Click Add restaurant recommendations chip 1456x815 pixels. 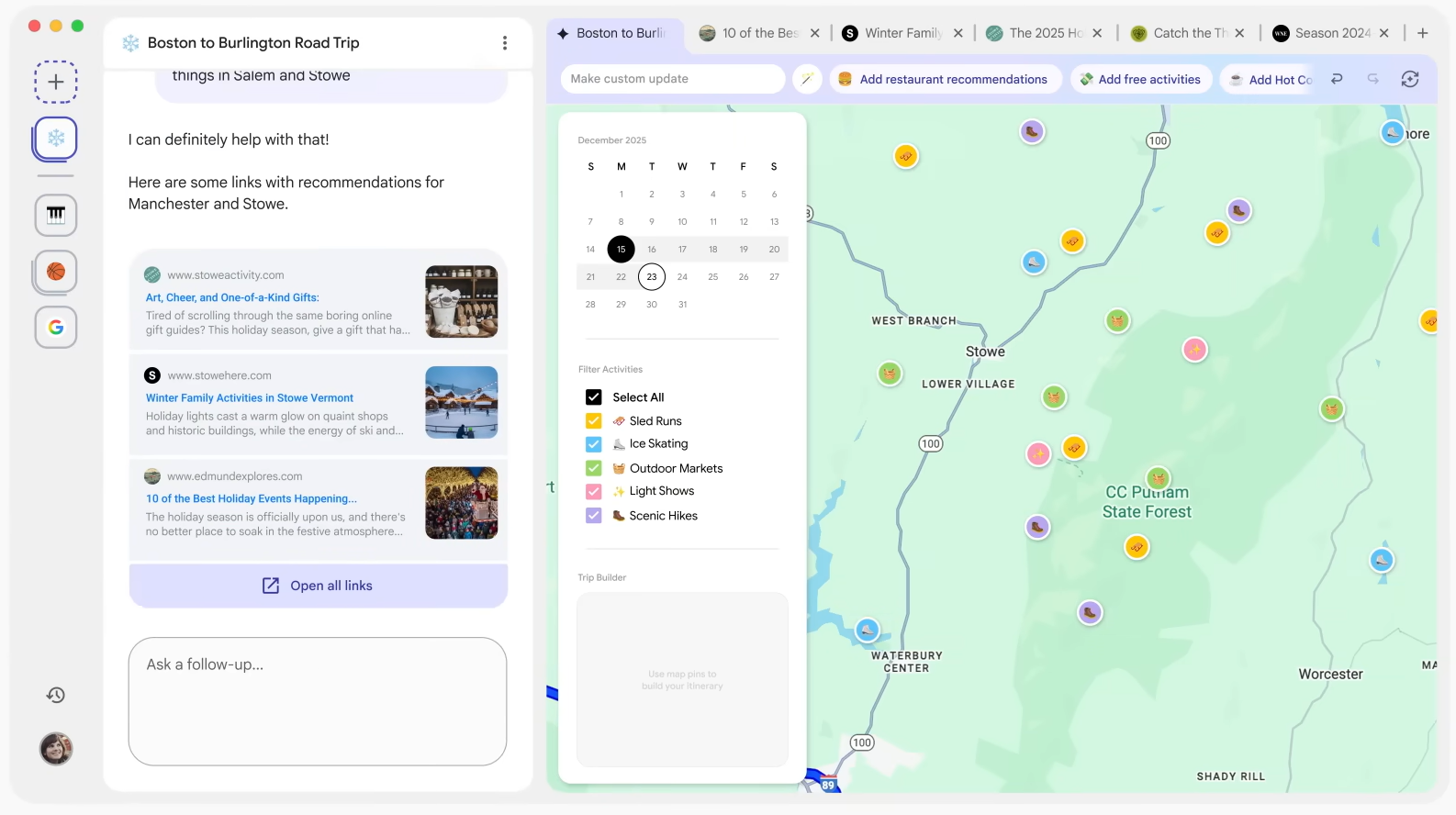945,80
